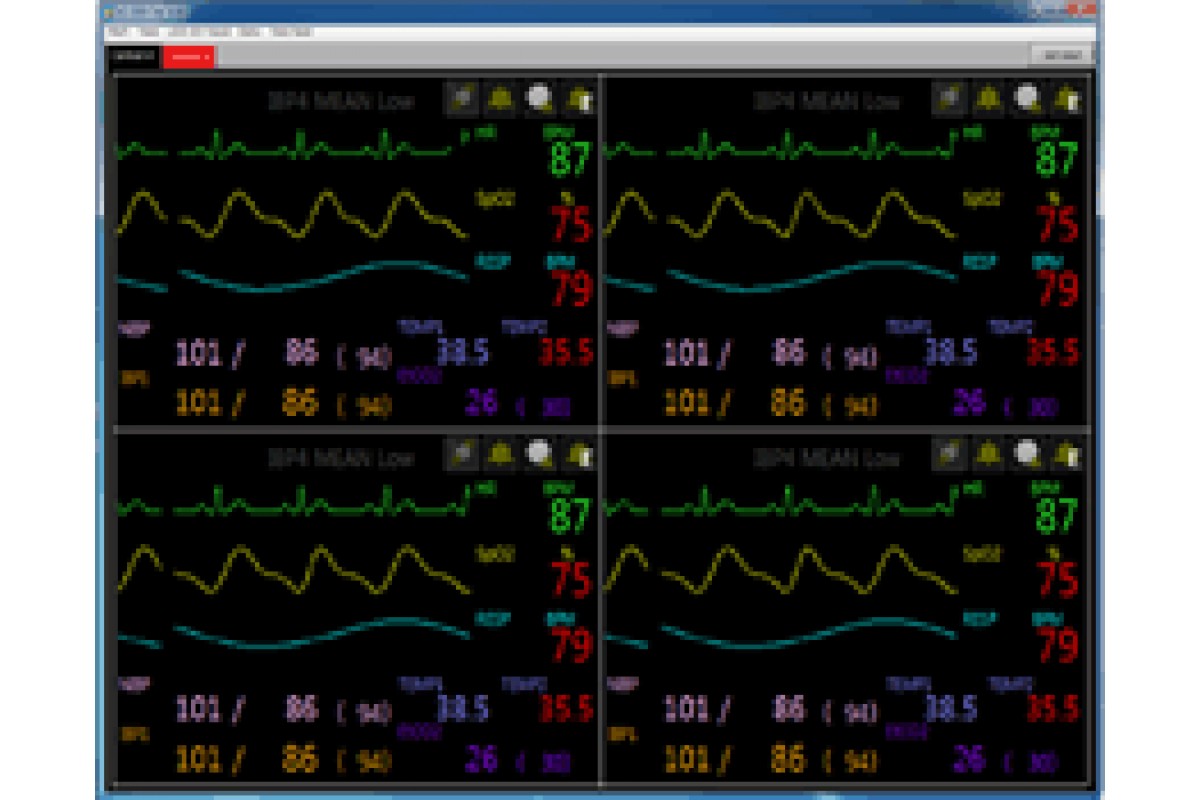Click the yellow SpO2 pleth waveform in top-right panel
Viewport: 1200px width, 800px height.
click(x=780, y=215)
